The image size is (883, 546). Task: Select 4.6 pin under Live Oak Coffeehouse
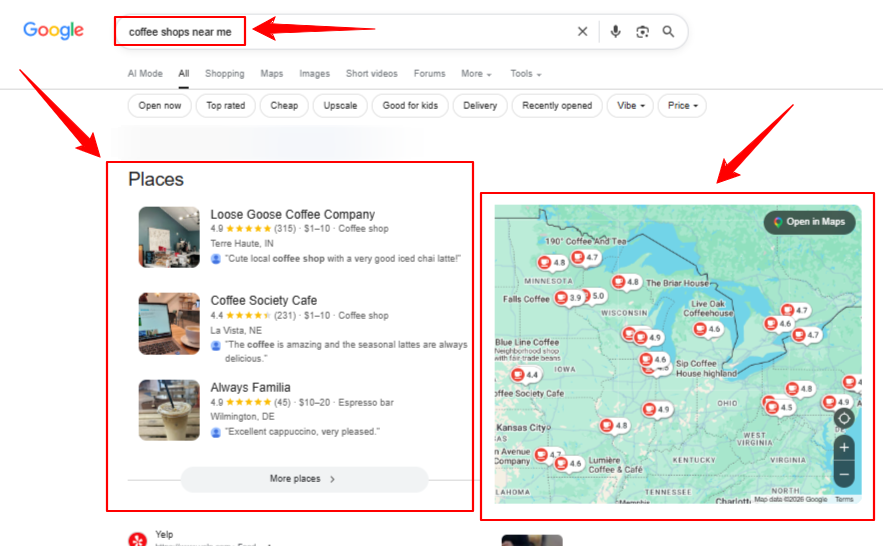707,329
